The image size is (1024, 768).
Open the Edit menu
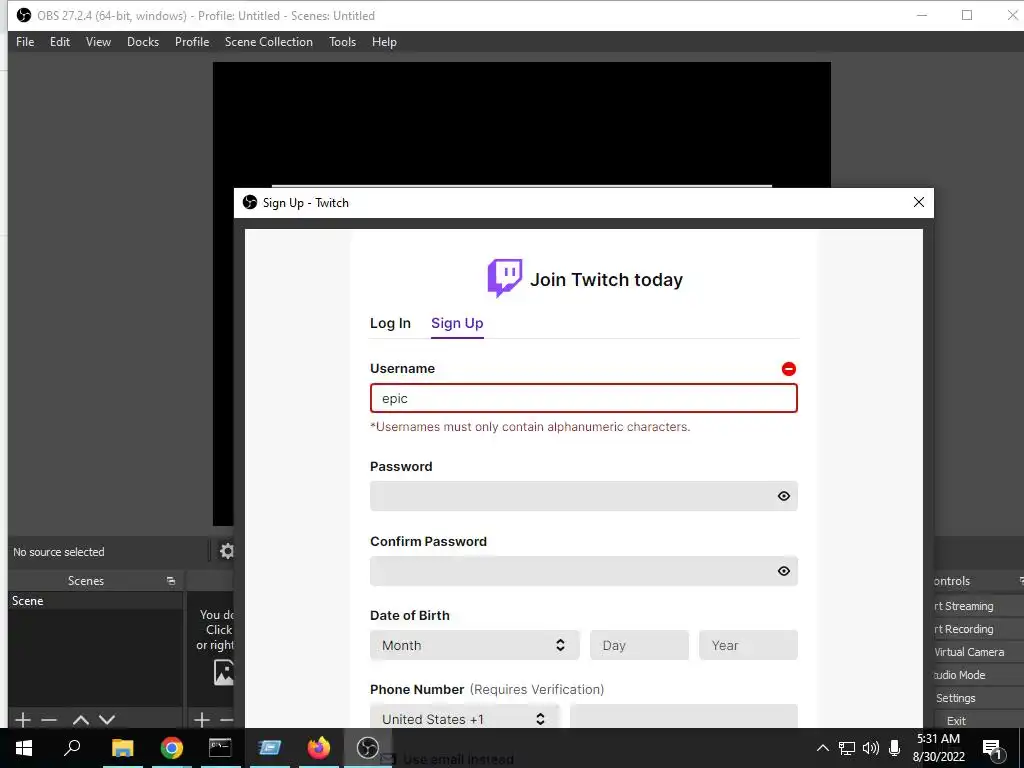59,42
